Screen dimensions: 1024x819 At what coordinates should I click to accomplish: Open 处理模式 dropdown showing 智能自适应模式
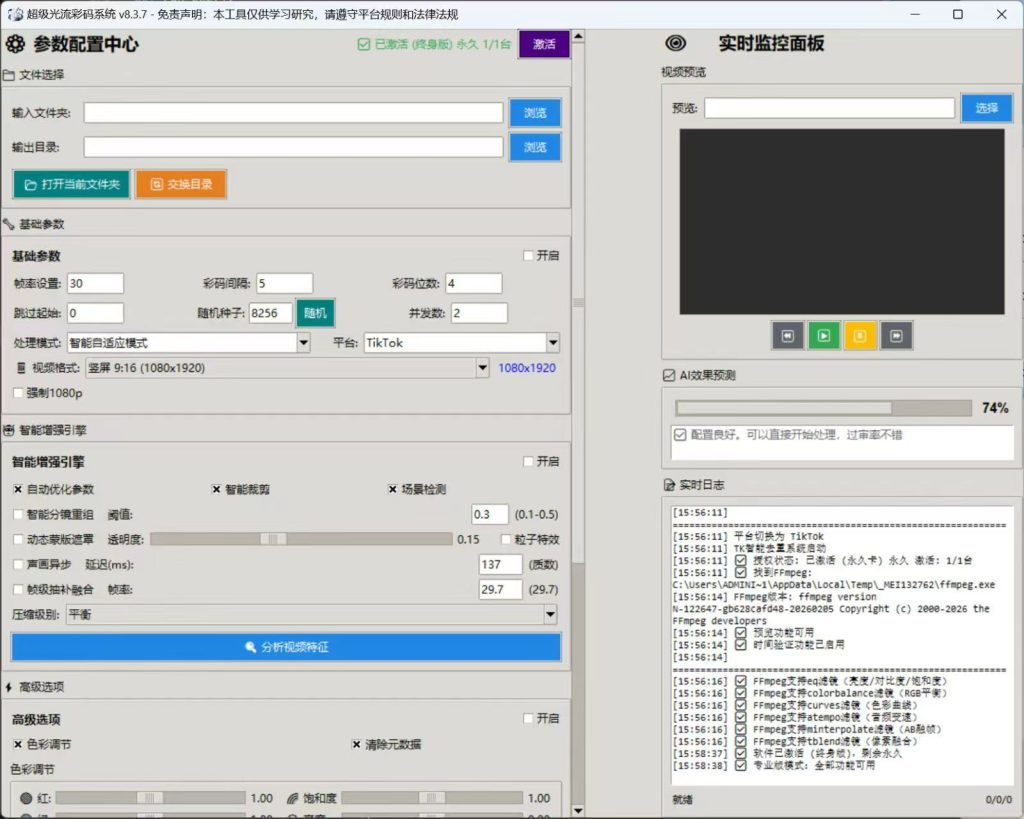[x=188, y=343]
